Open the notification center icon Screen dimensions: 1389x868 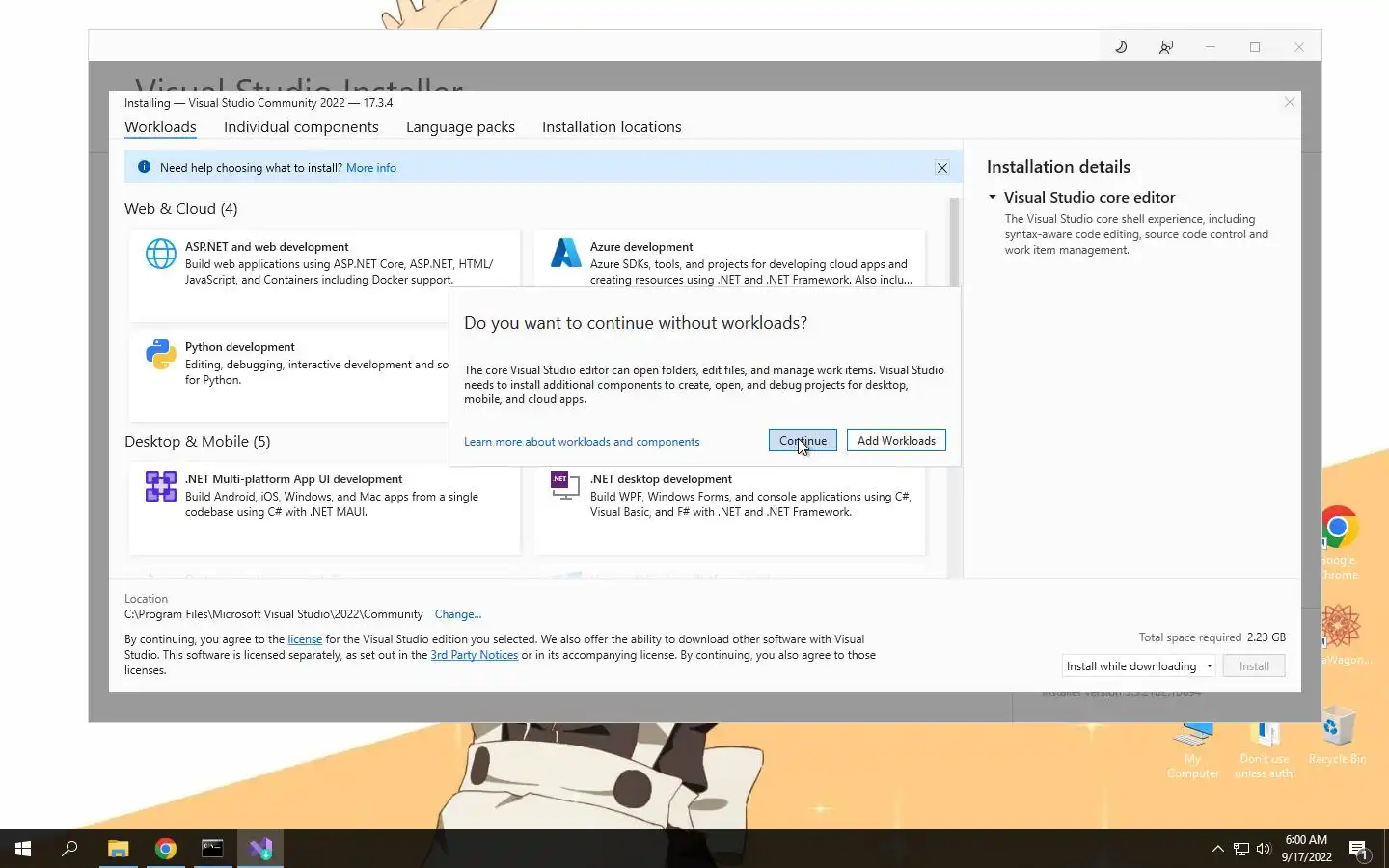(x=1359, y=850)
